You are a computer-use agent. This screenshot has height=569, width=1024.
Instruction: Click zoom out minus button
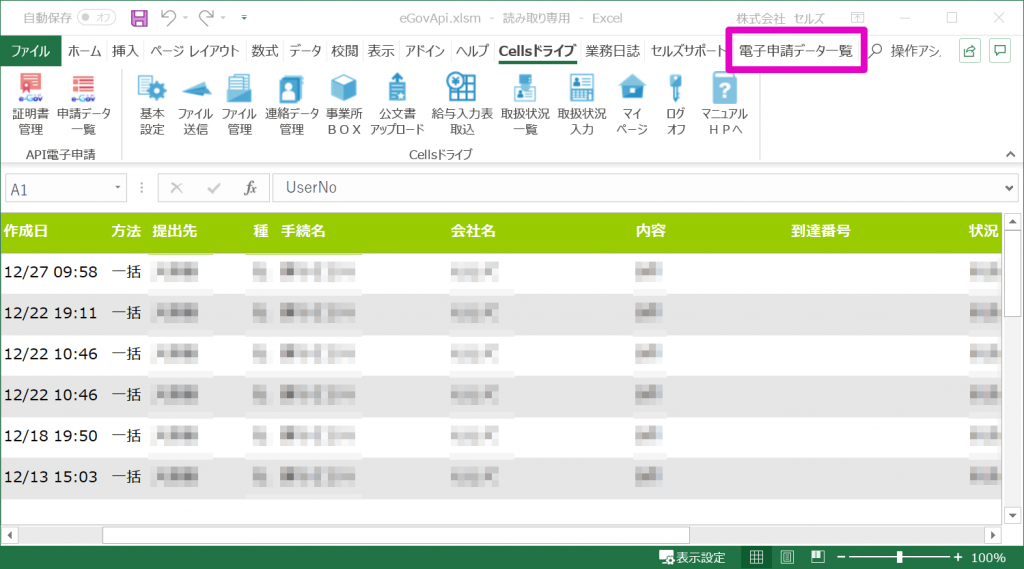841,557
